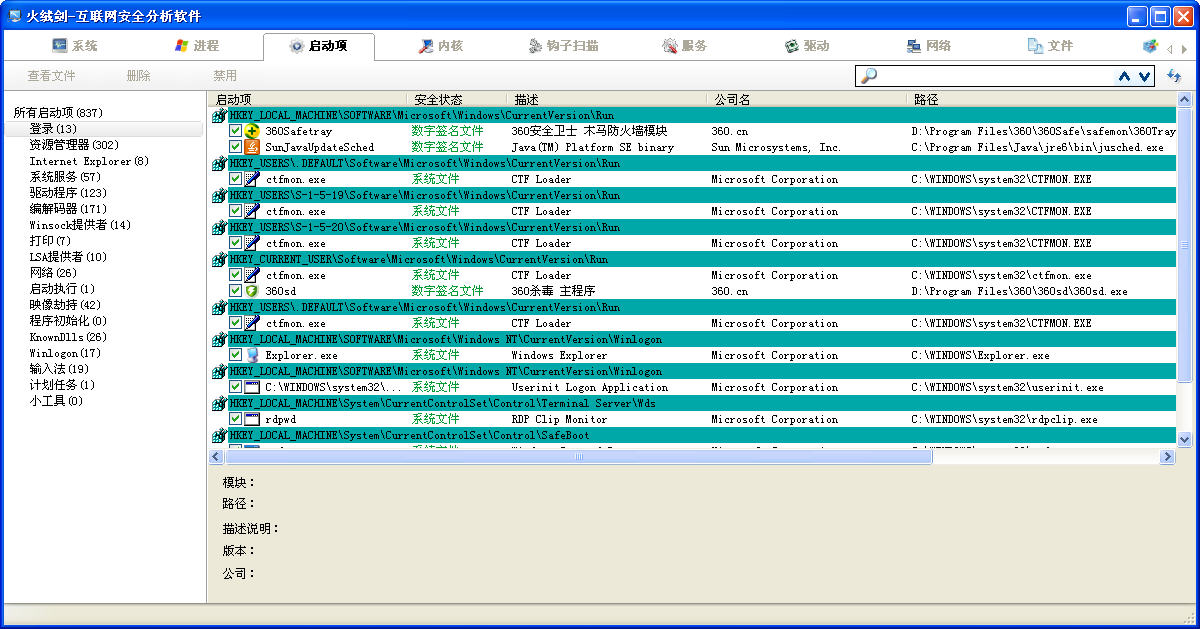The height and width of the screenshot is (629, 1200).
Task: Toggle the Userinit Logon Application checkbox
Action: (235, 387)
